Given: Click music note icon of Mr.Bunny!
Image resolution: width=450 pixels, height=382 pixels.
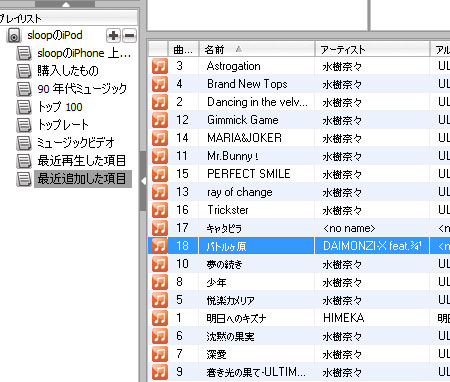Looking at the screenshot, I should click(x=160, y=156).
